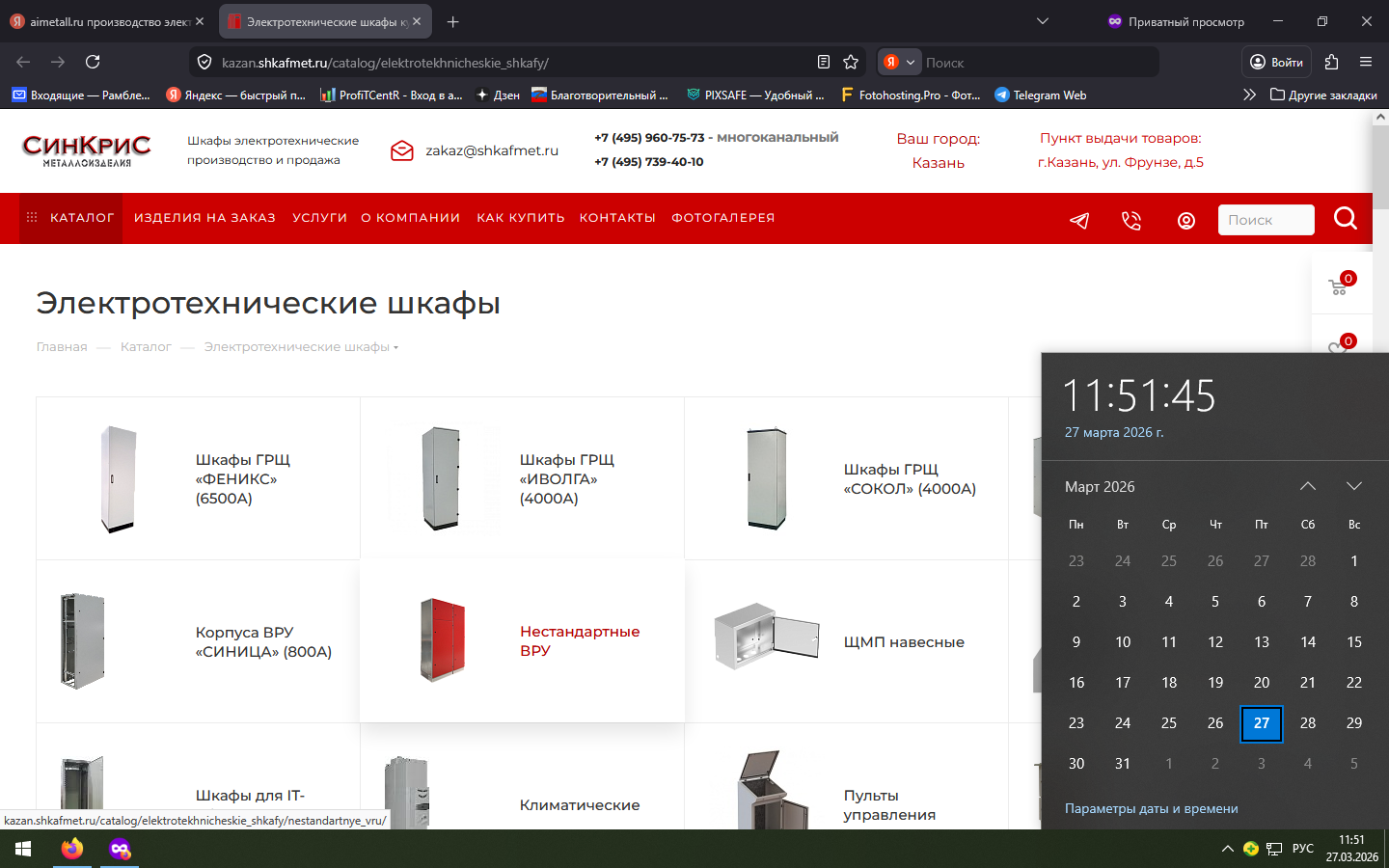Bookmark this page with the star icon
The image size is (1389, 868).
coord(851,62)
